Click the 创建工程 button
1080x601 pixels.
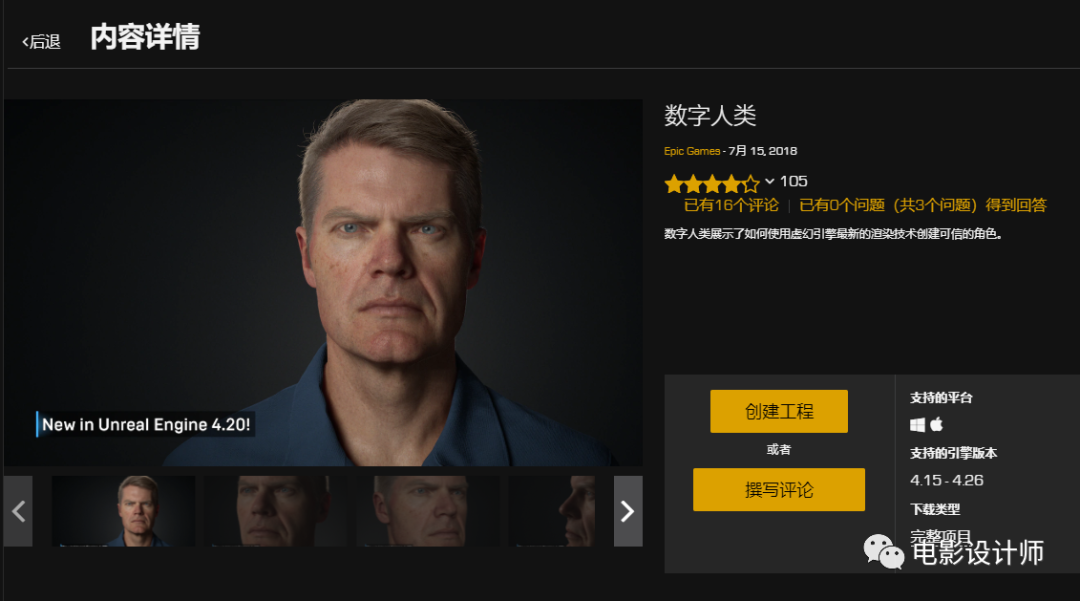coord(779,411)
